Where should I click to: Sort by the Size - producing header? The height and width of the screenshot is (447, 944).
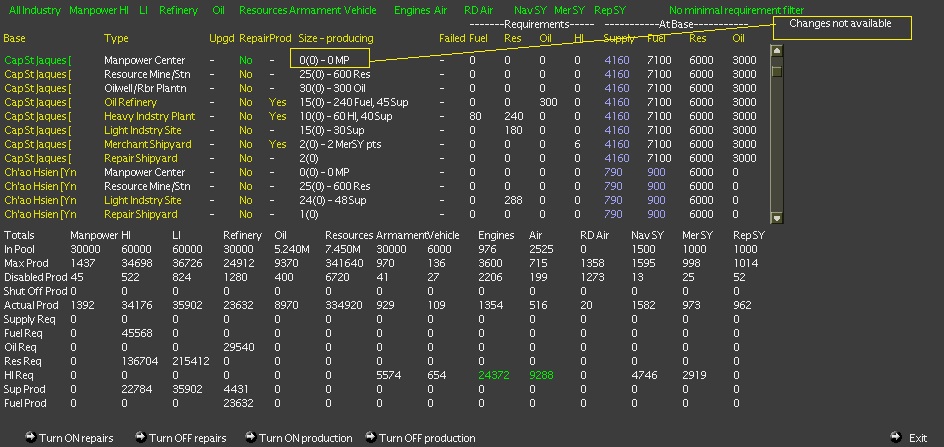coord(336,38)
